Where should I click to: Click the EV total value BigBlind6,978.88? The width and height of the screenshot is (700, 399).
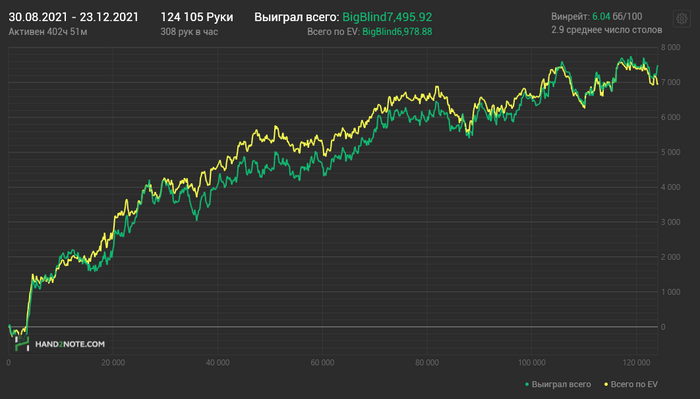[x=397, y=32]
